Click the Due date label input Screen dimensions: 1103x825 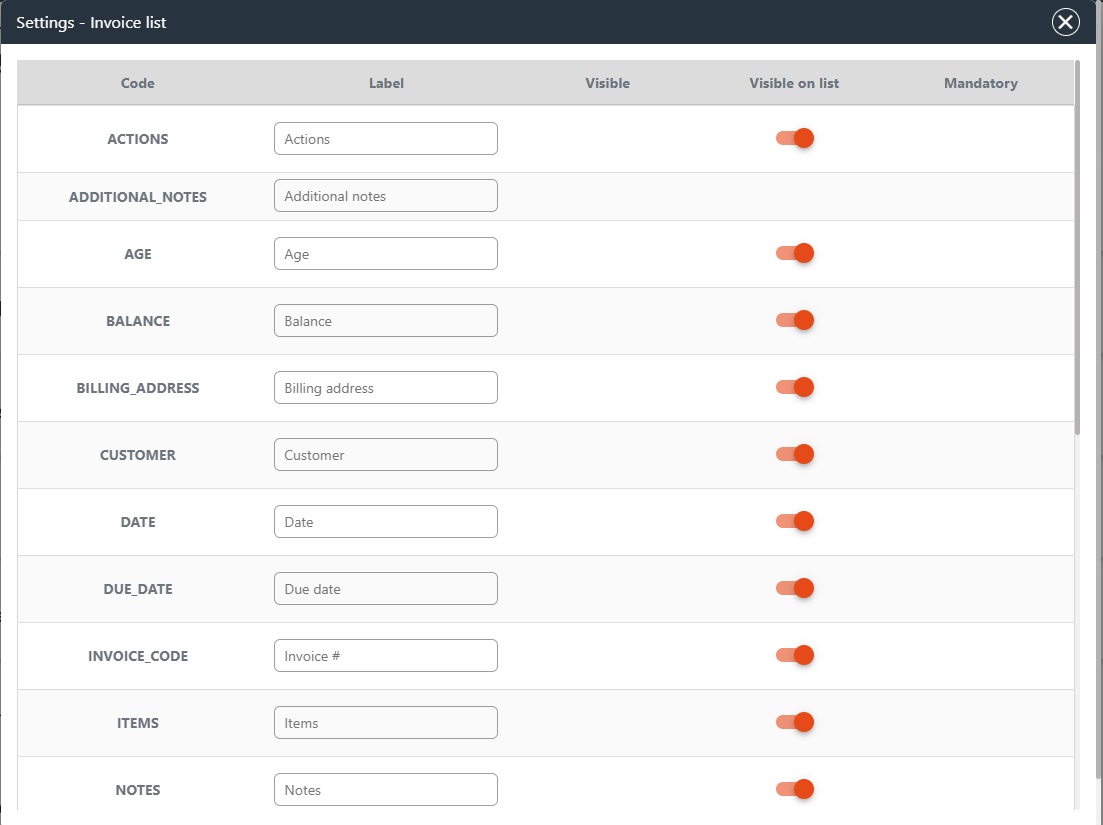(385, 589)
